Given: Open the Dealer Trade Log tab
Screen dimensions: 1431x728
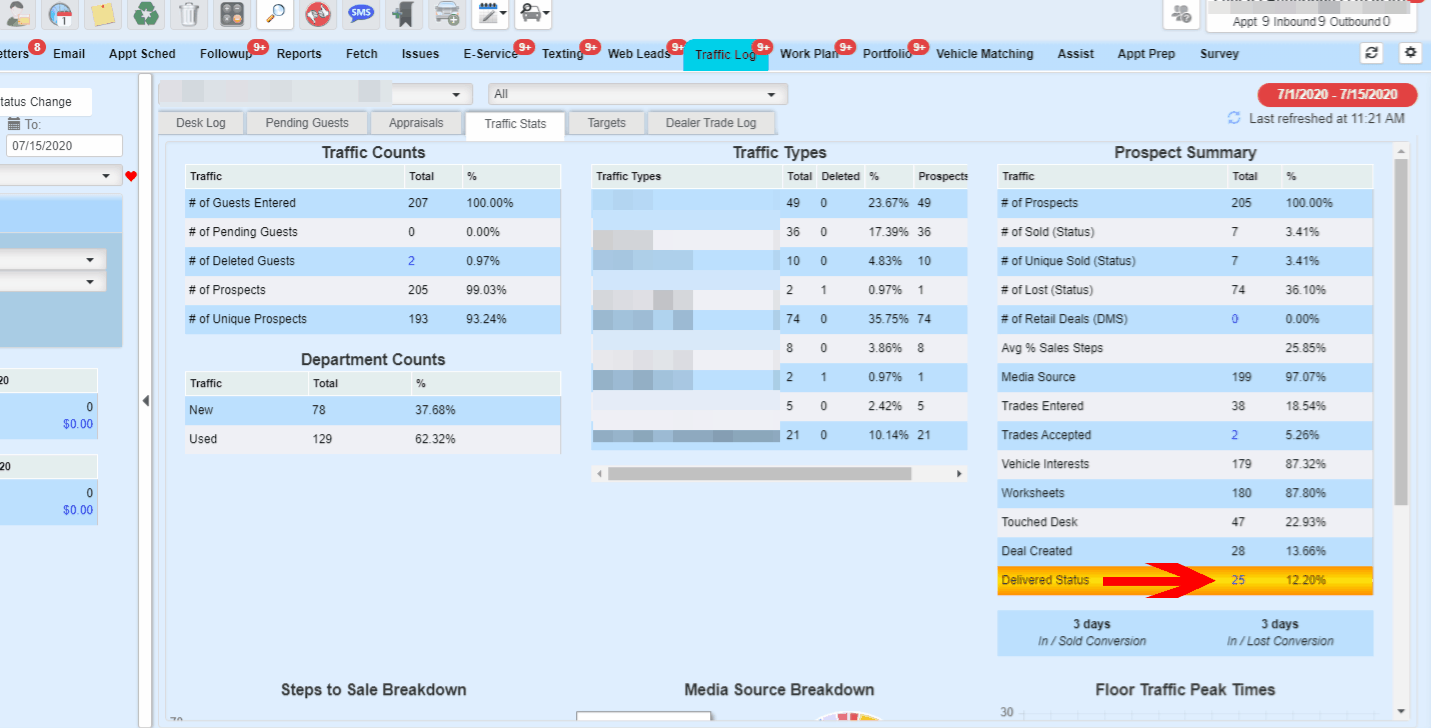Looking at the screenshot, I should click(x=711, y=123).
